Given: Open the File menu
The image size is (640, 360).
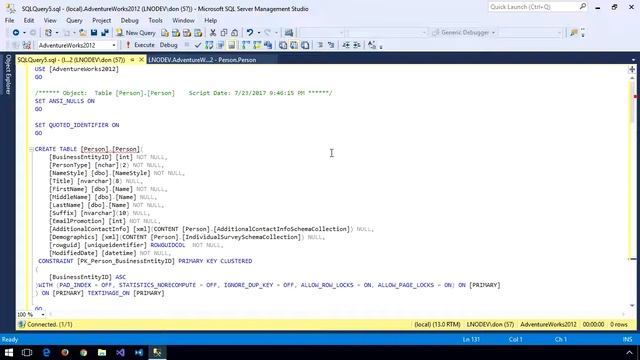Looking at the screenshot, I should (9, 20).
